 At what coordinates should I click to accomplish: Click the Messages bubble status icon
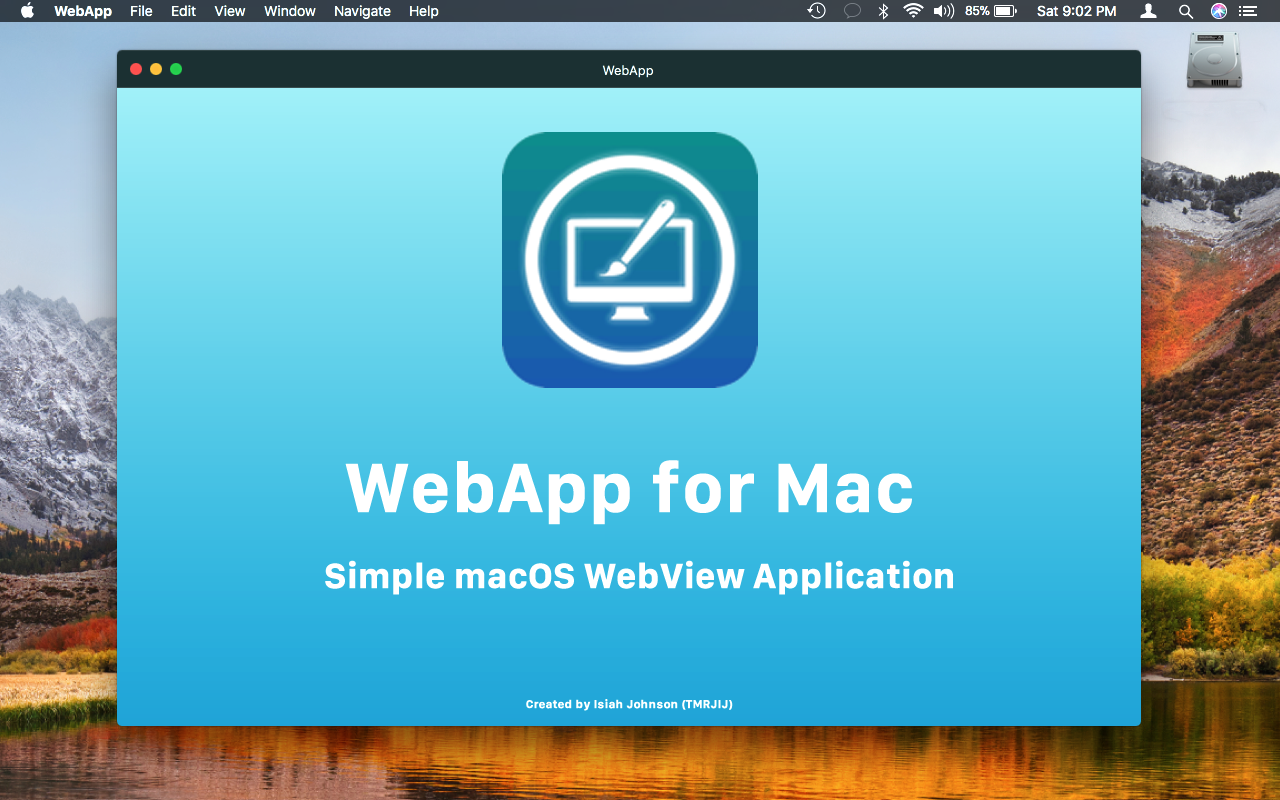click(x=852, y=11)
